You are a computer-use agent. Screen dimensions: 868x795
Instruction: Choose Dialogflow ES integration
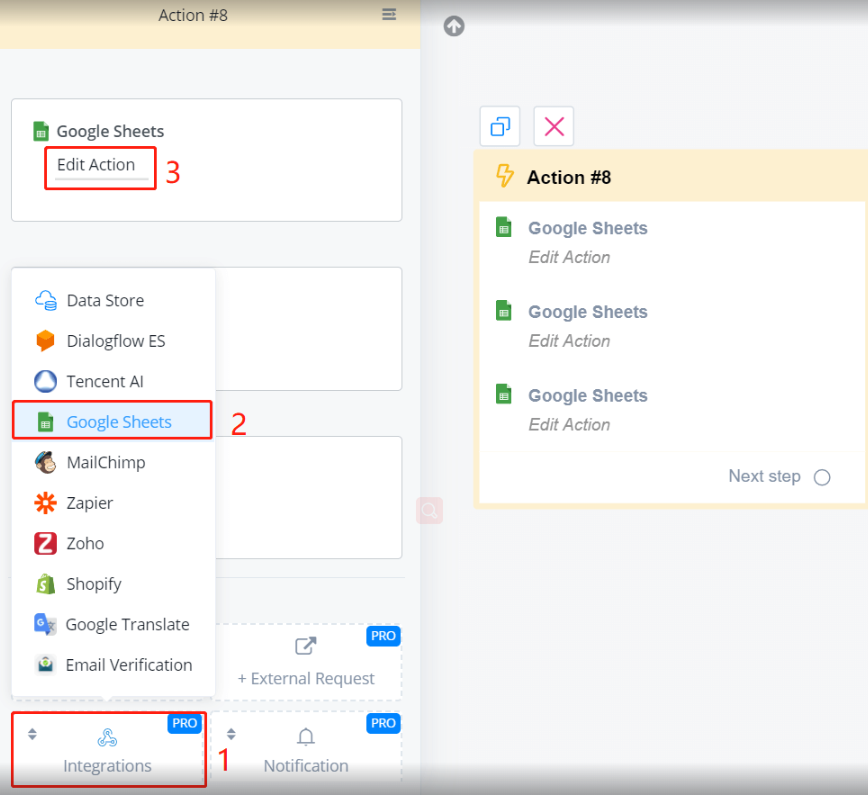[115, 341]
